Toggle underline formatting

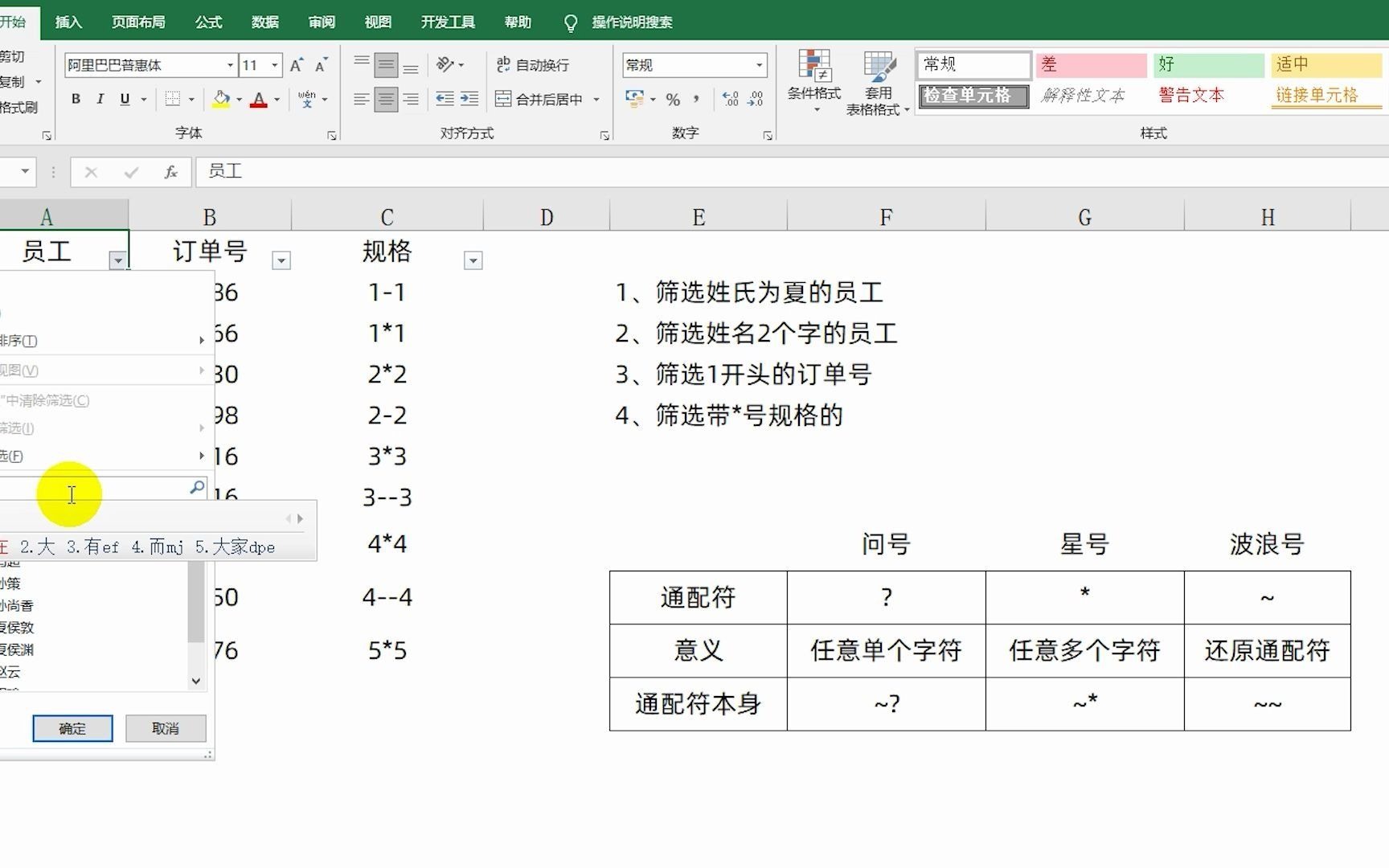tap(125, 99)
